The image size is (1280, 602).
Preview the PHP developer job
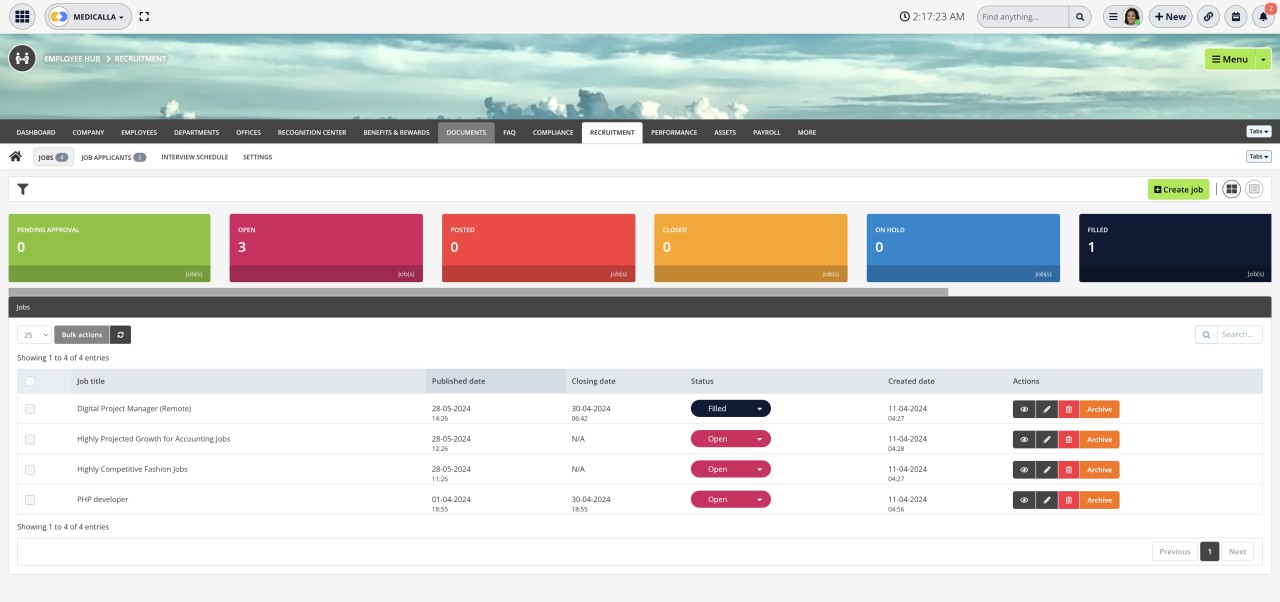point(1023,499)
